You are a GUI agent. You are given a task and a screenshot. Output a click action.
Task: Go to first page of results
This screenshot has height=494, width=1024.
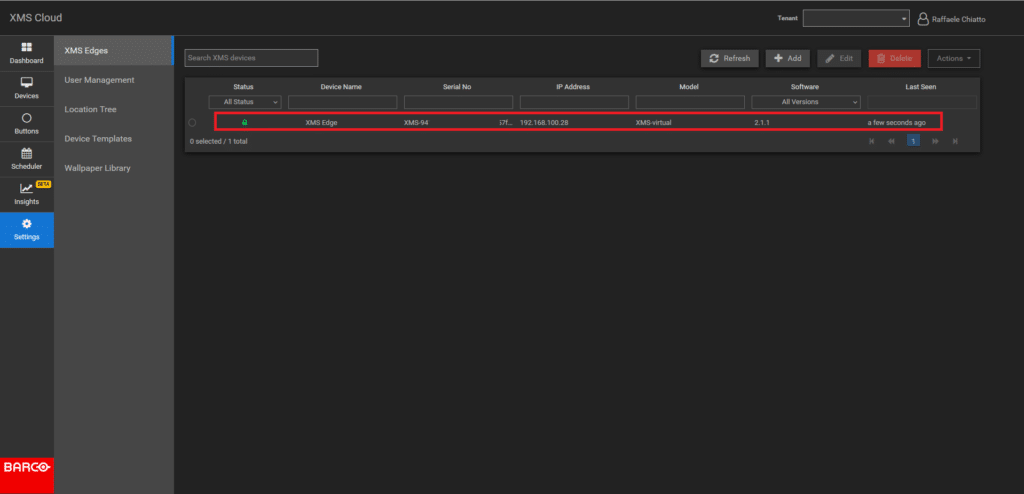(x=871, y=140)
